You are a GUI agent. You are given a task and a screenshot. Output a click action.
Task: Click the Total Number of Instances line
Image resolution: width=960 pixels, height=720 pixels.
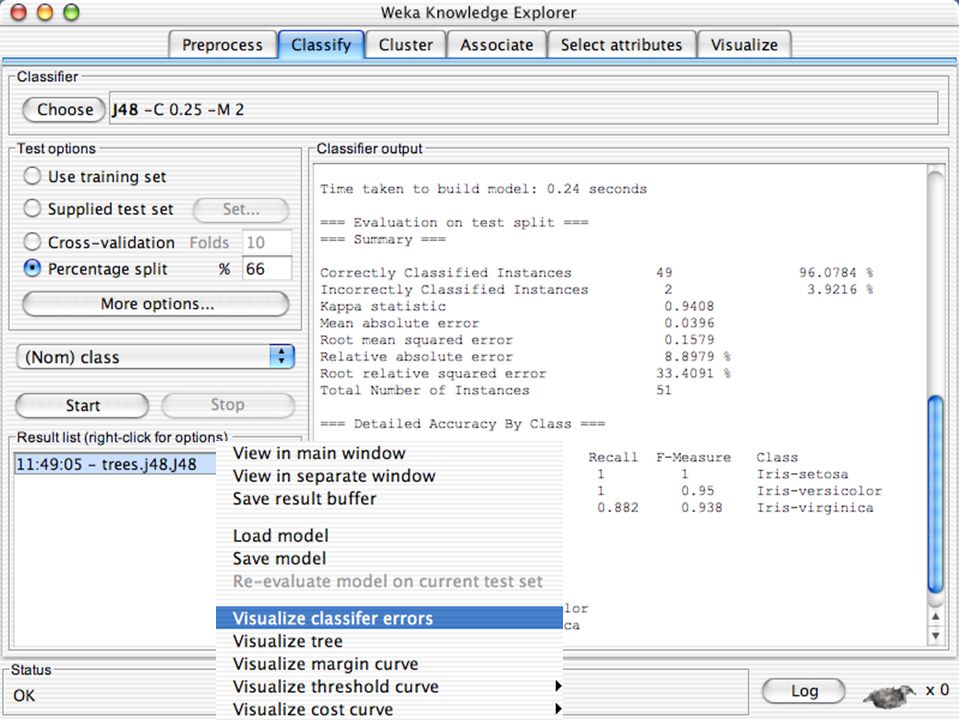pyautogui.click(x=495, y=390)
